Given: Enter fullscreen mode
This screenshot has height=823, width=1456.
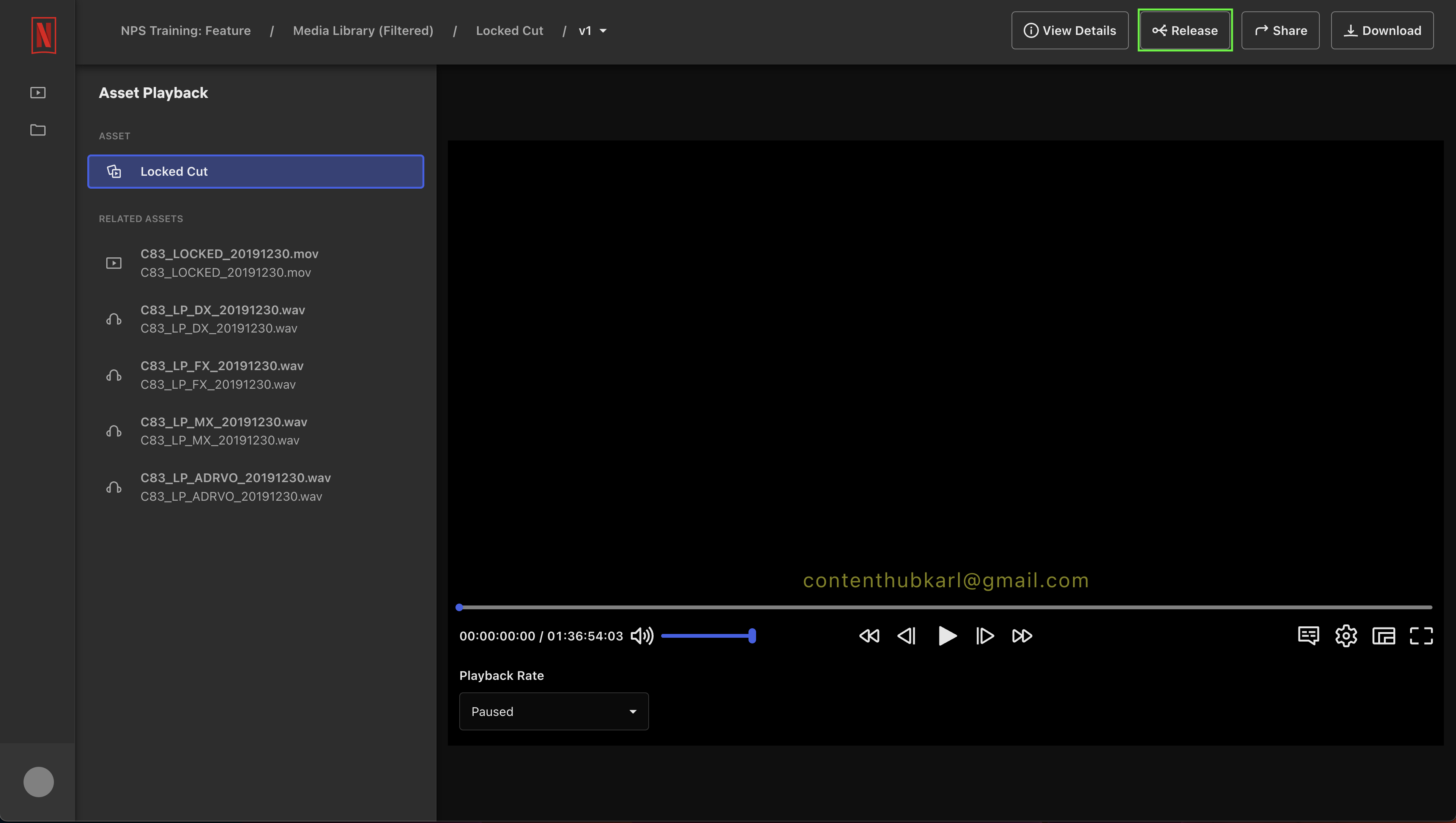Looking at the screenshot, I should point(1421,636).
